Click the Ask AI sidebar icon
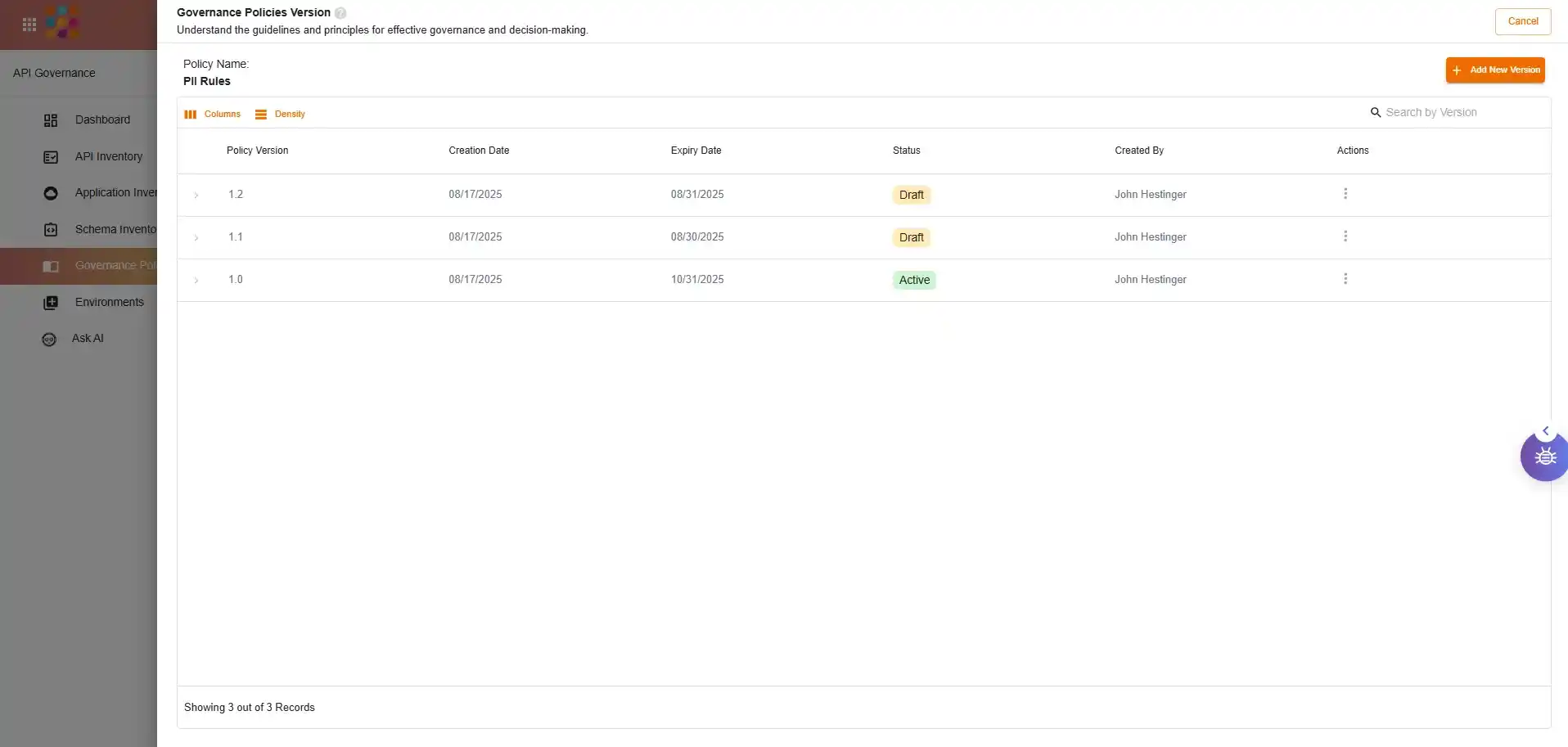 49,339
